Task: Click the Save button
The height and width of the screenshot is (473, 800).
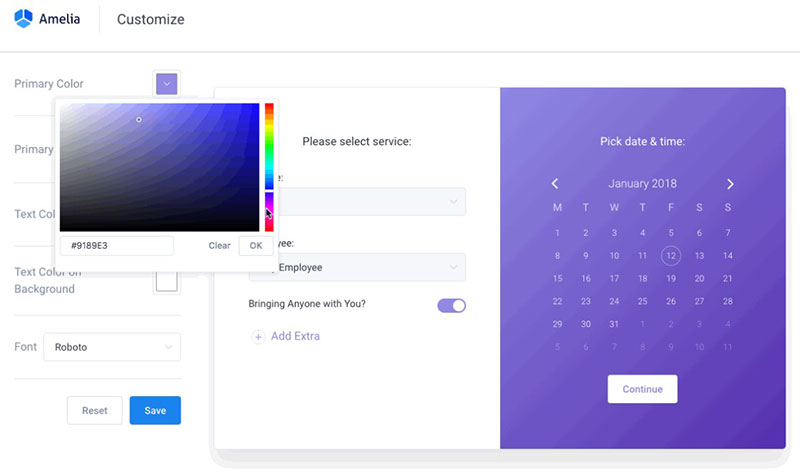Action: pos(155,410)
